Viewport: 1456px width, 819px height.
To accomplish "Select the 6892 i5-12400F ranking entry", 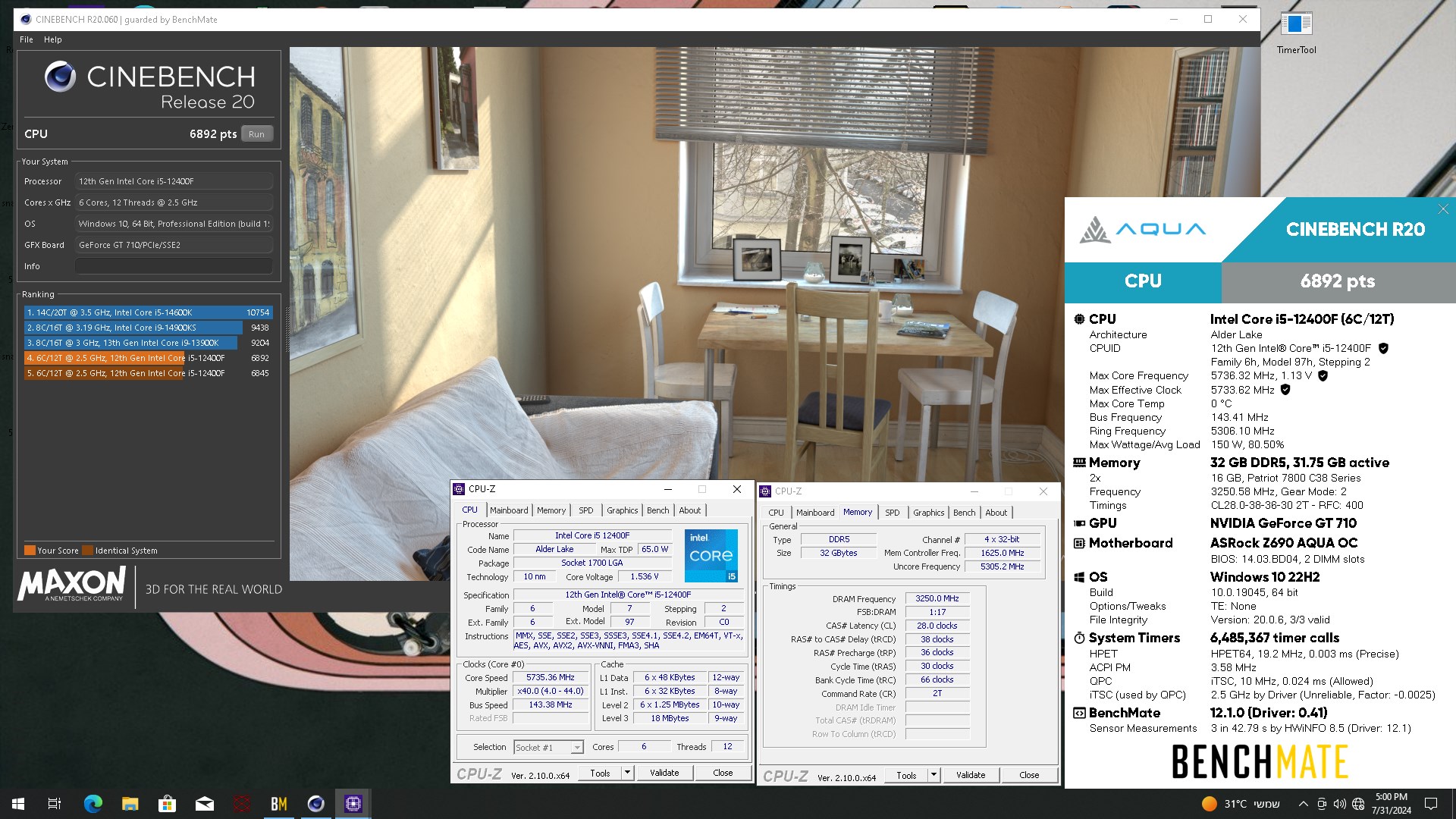I will pos(148,358).
